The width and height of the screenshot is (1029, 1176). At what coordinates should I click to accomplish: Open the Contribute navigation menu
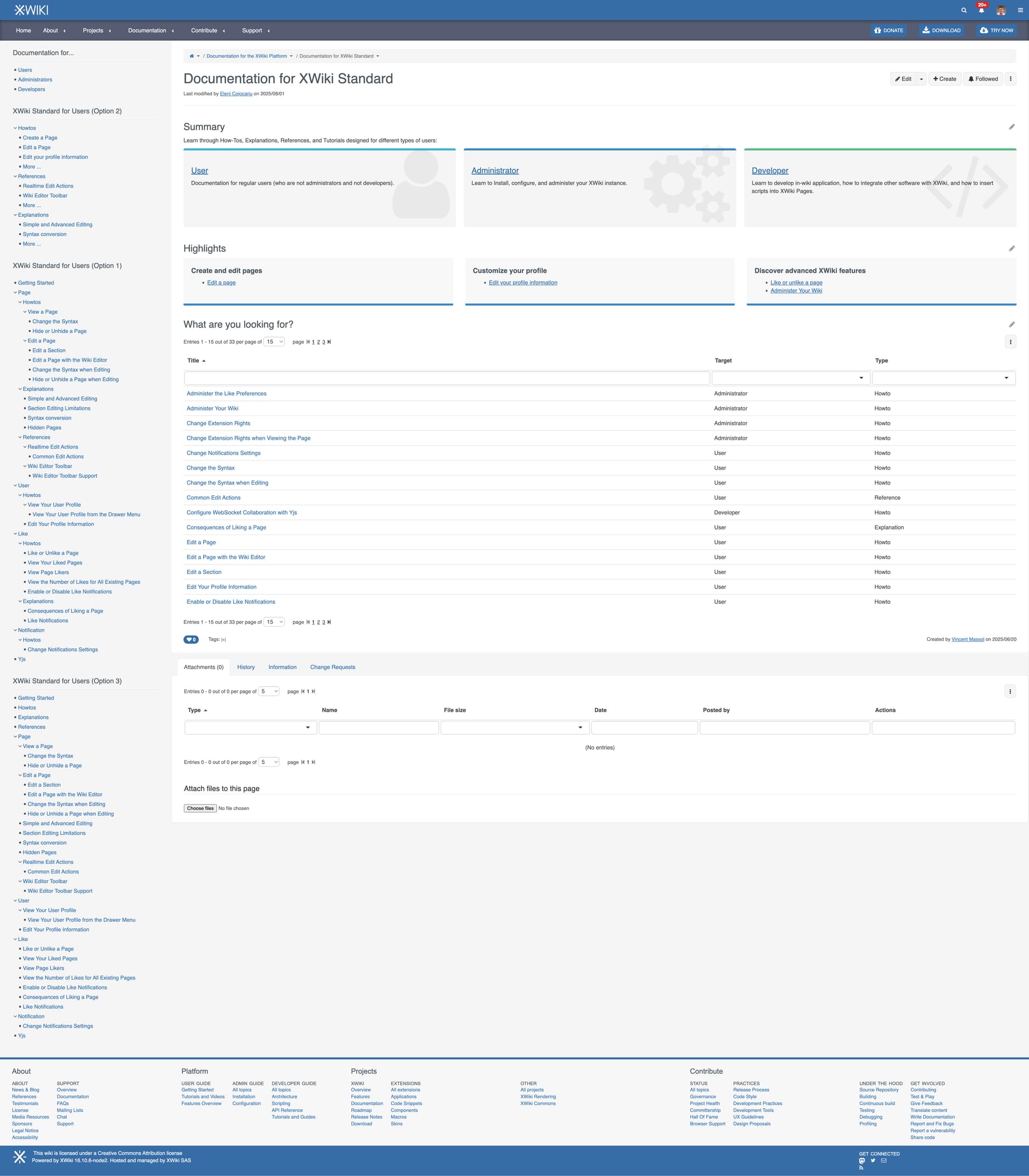click(204, 31)
